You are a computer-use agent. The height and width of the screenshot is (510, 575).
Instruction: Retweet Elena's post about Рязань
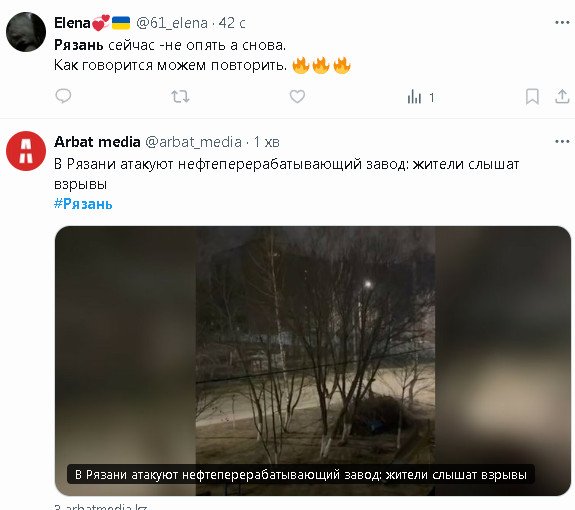point(180,97)
